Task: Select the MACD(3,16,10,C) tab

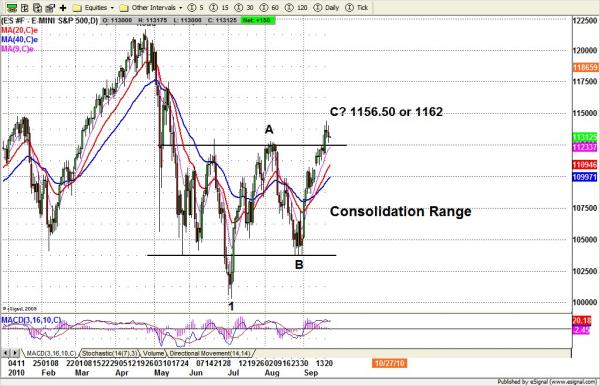Action: pos(51,353)
